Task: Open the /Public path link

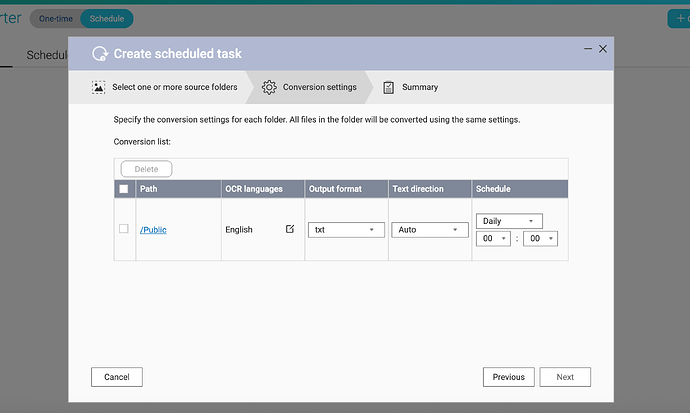Action: point(153,230)
